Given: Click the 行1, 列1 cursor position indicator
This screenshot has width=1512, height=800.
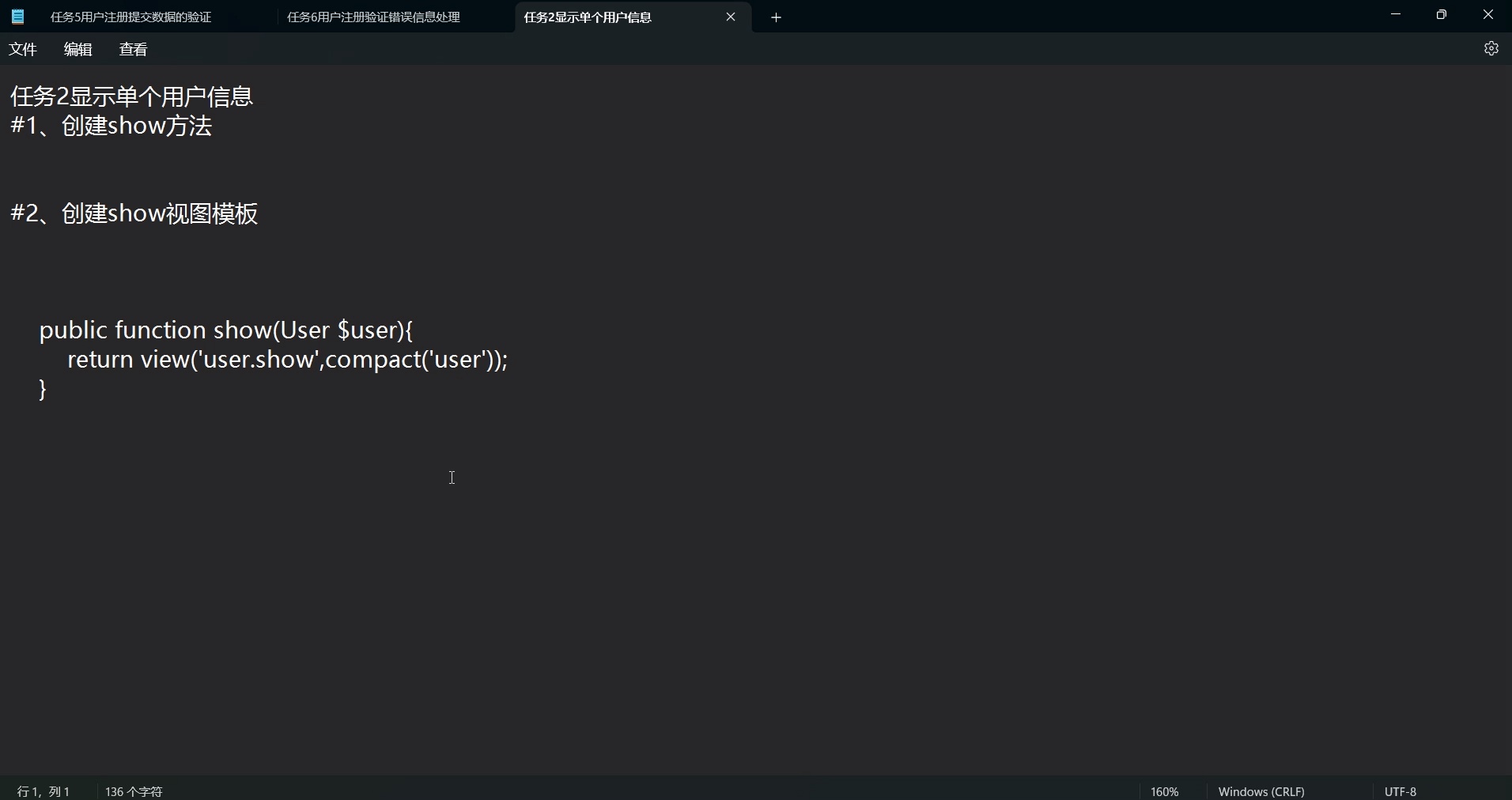Looking at the screenshot, I should tap(43, 791).
